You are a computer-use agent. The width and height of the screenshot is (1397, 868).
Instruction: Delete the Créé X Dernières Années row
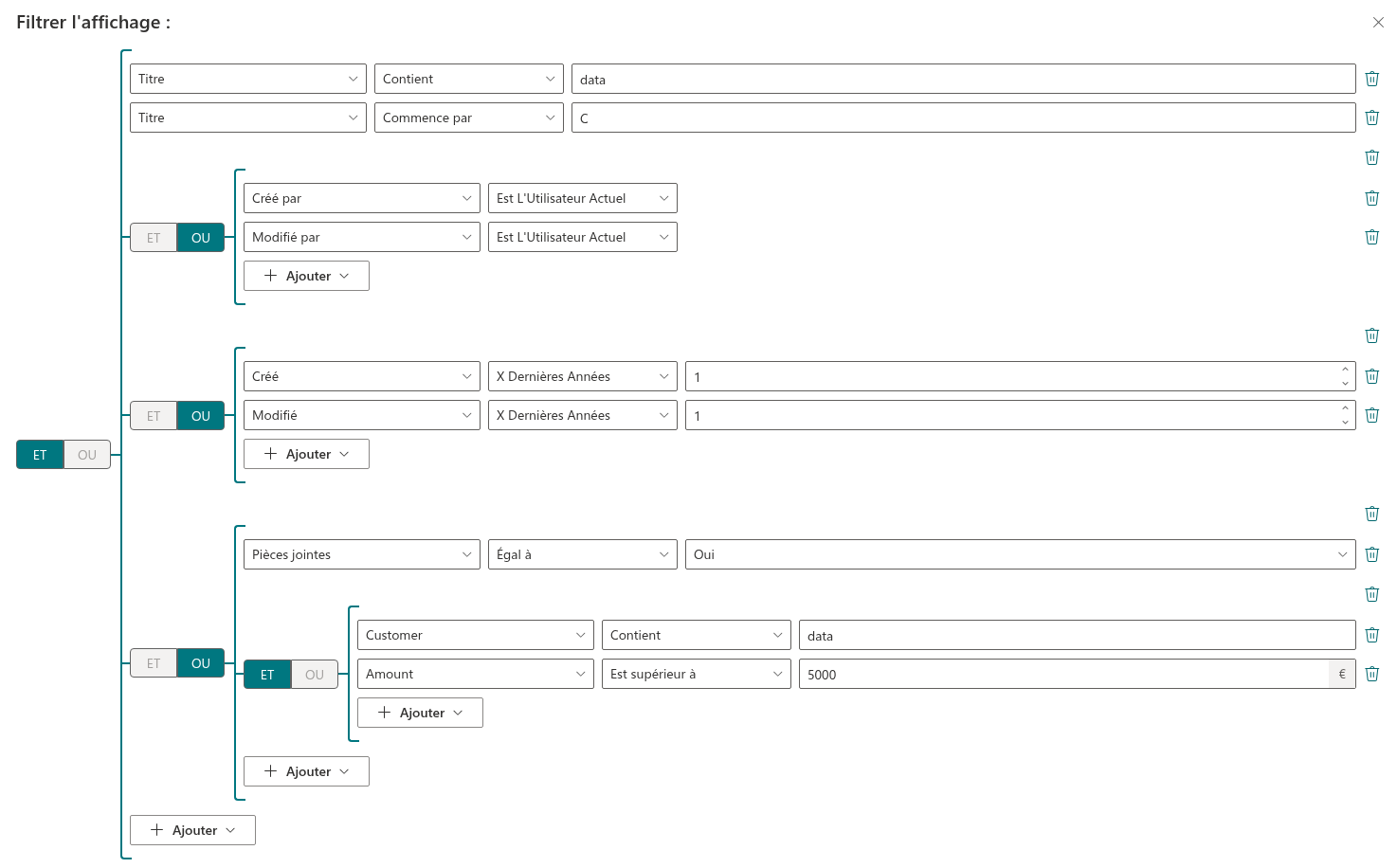[1371, 376]
